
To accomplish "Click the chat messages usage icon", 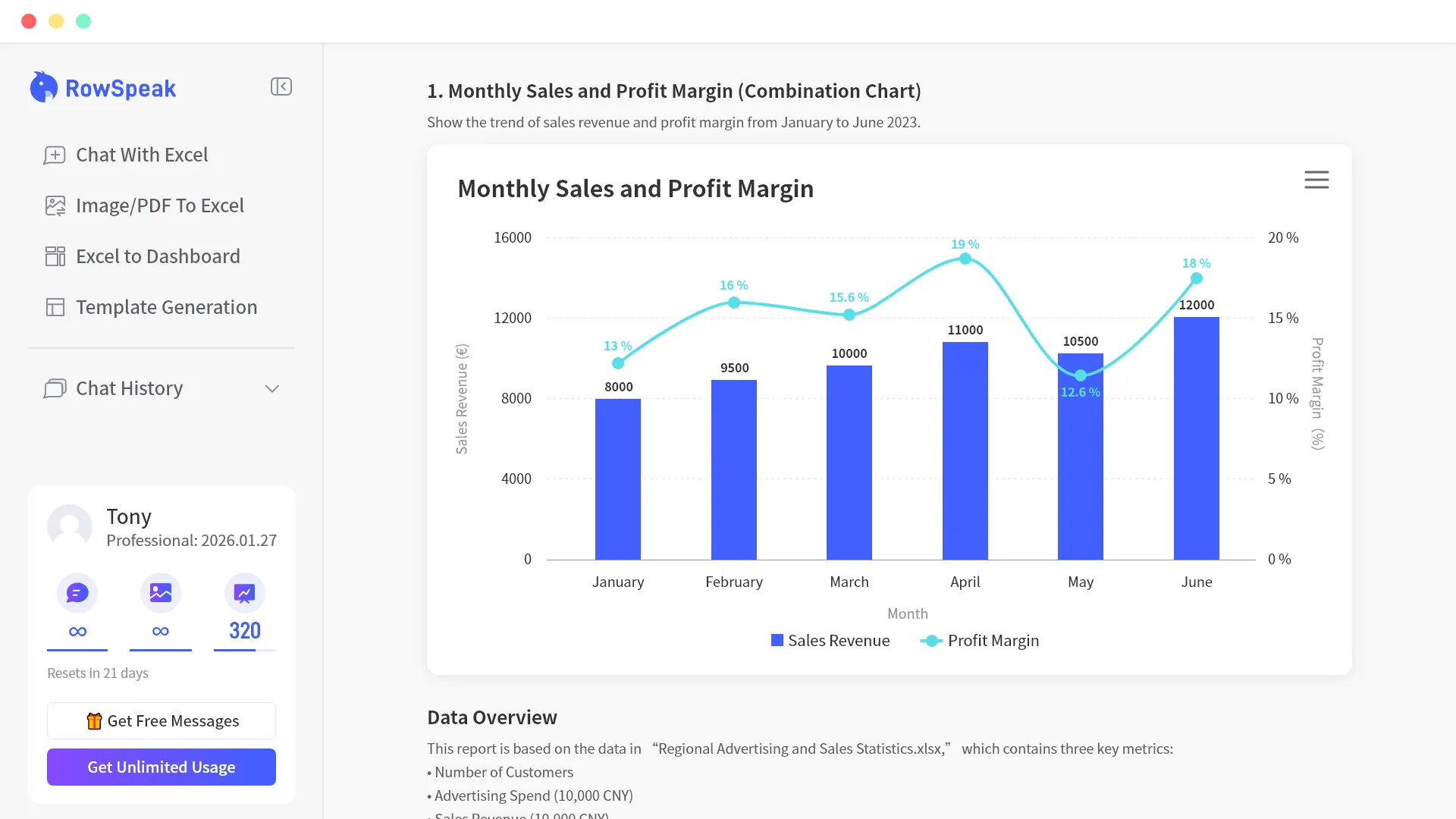I will click(x=77, y=592).
